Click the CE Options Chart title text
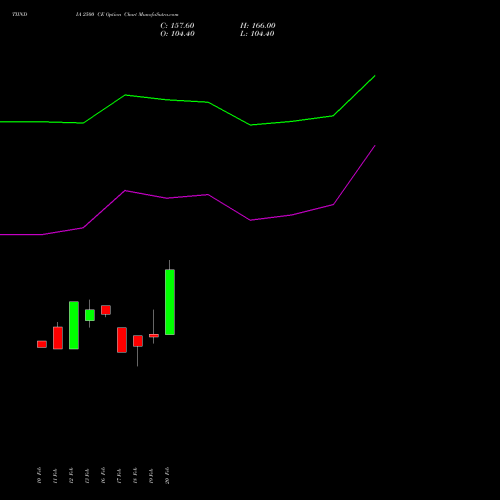Screen dimensions: 500x500 tap(127, 15)
